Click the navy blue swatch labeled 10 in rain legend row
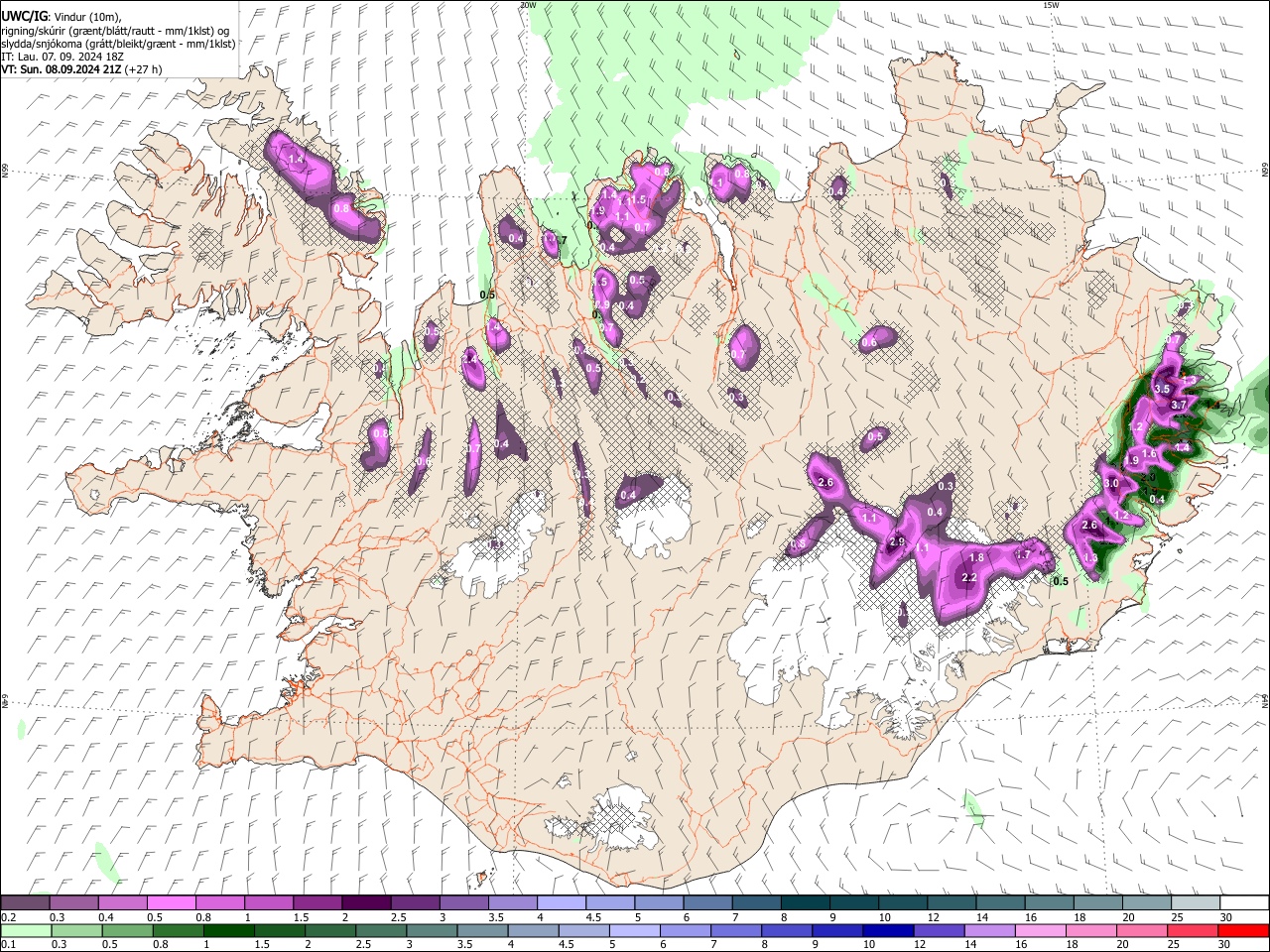The image size is (1270, 952). tap(888, 930)
